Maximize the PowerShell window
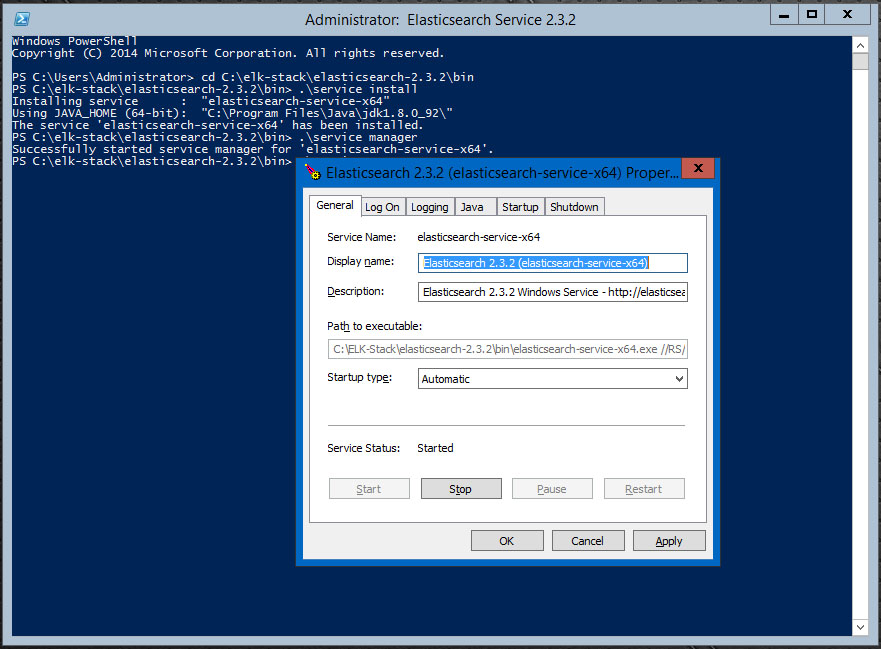This screenshot has height=649, width=881. 811,15
